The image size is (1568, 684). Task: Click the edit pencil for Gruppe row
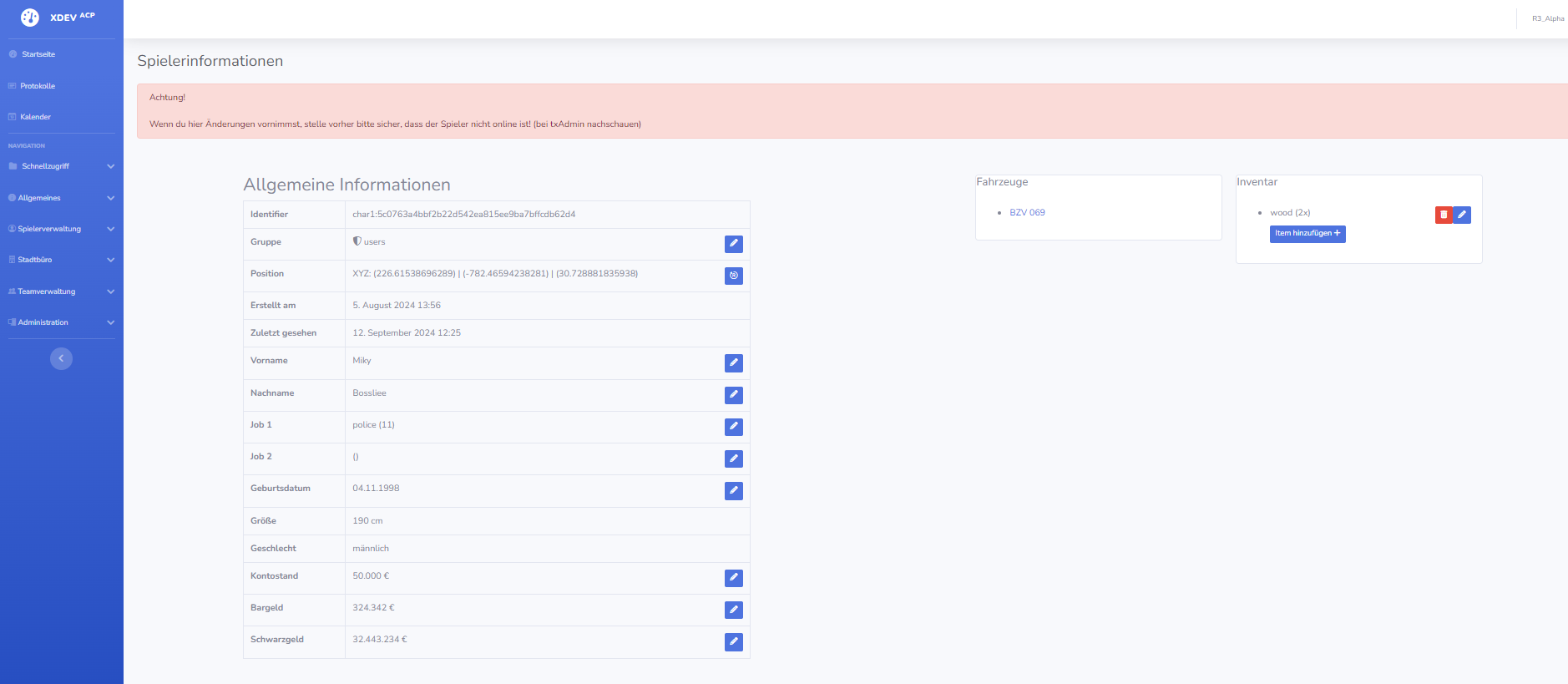click(733, 244)
